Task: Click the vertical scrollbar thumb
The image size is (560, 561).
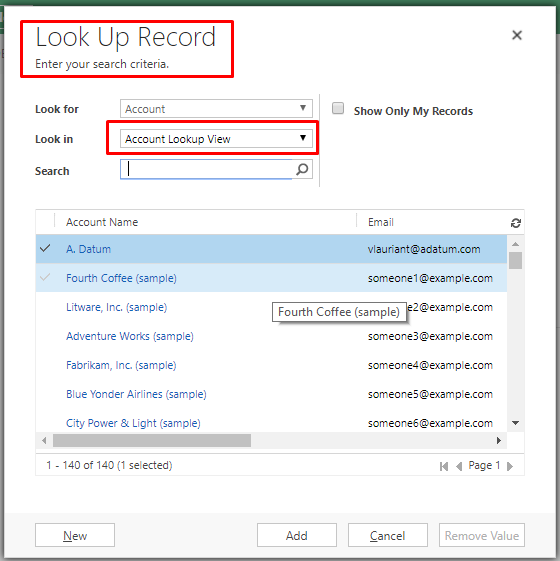Action: pyautogui.click(x=515, y=260)
